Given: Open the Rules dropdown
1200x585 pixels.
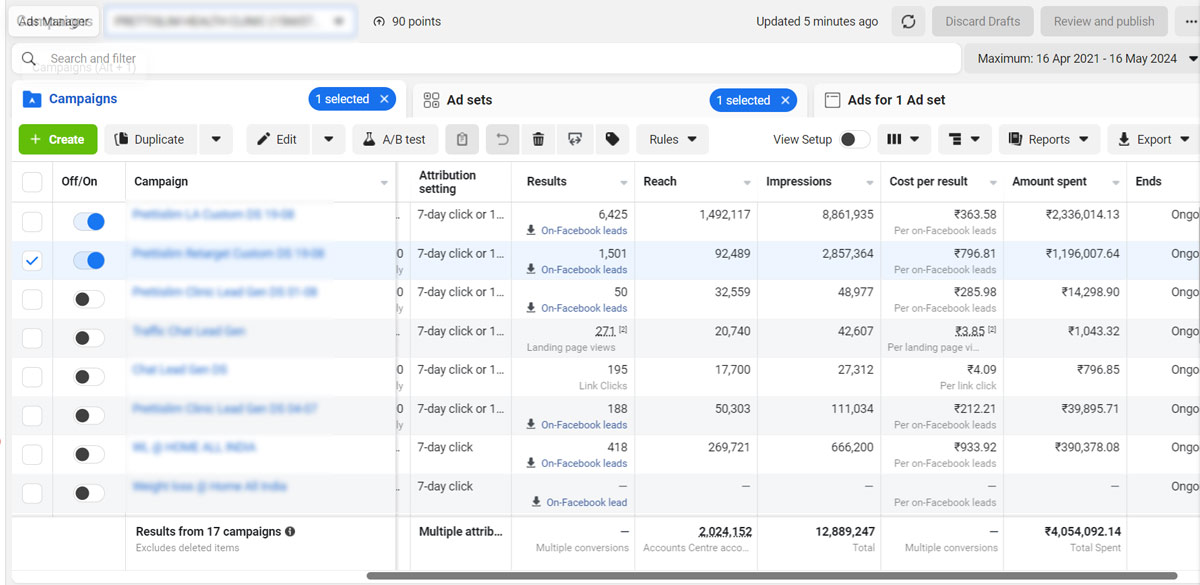Looking at the screenshot, I should click(x=673, y=140).
